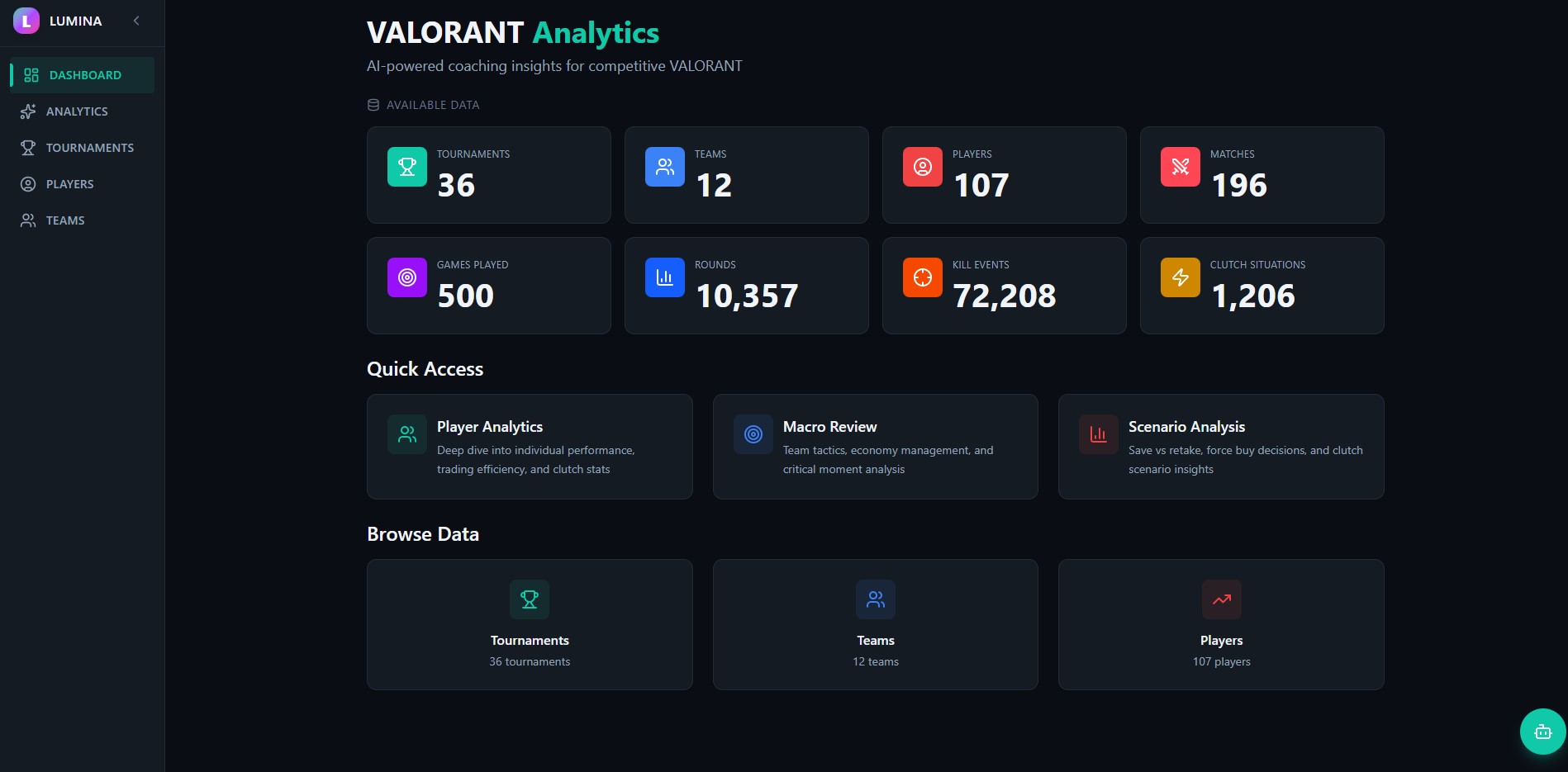This screenshot has width=1568, height=772.
Task: Click the Kill Events value 72,208
Action: tap(1005, 296)
